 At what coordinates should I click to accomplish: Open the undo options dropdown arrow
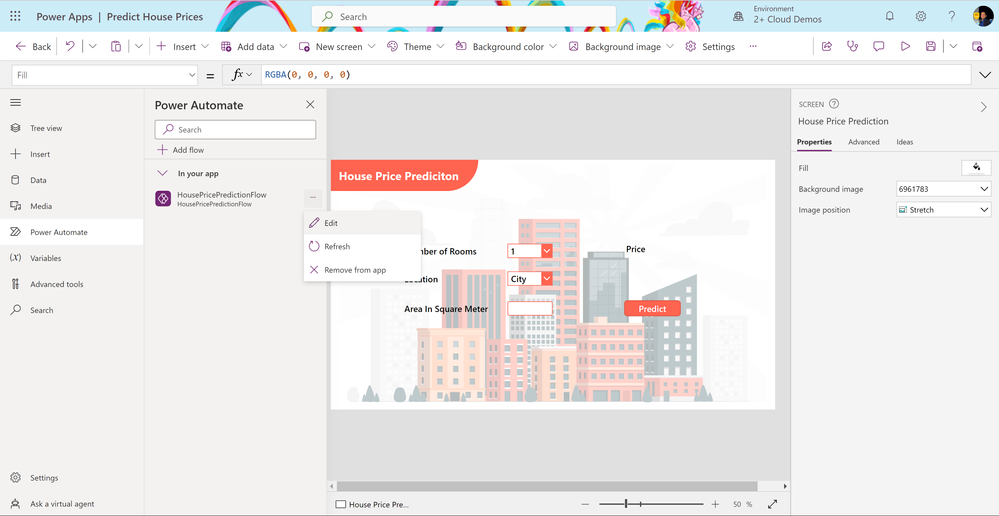(x=92, y=47)
